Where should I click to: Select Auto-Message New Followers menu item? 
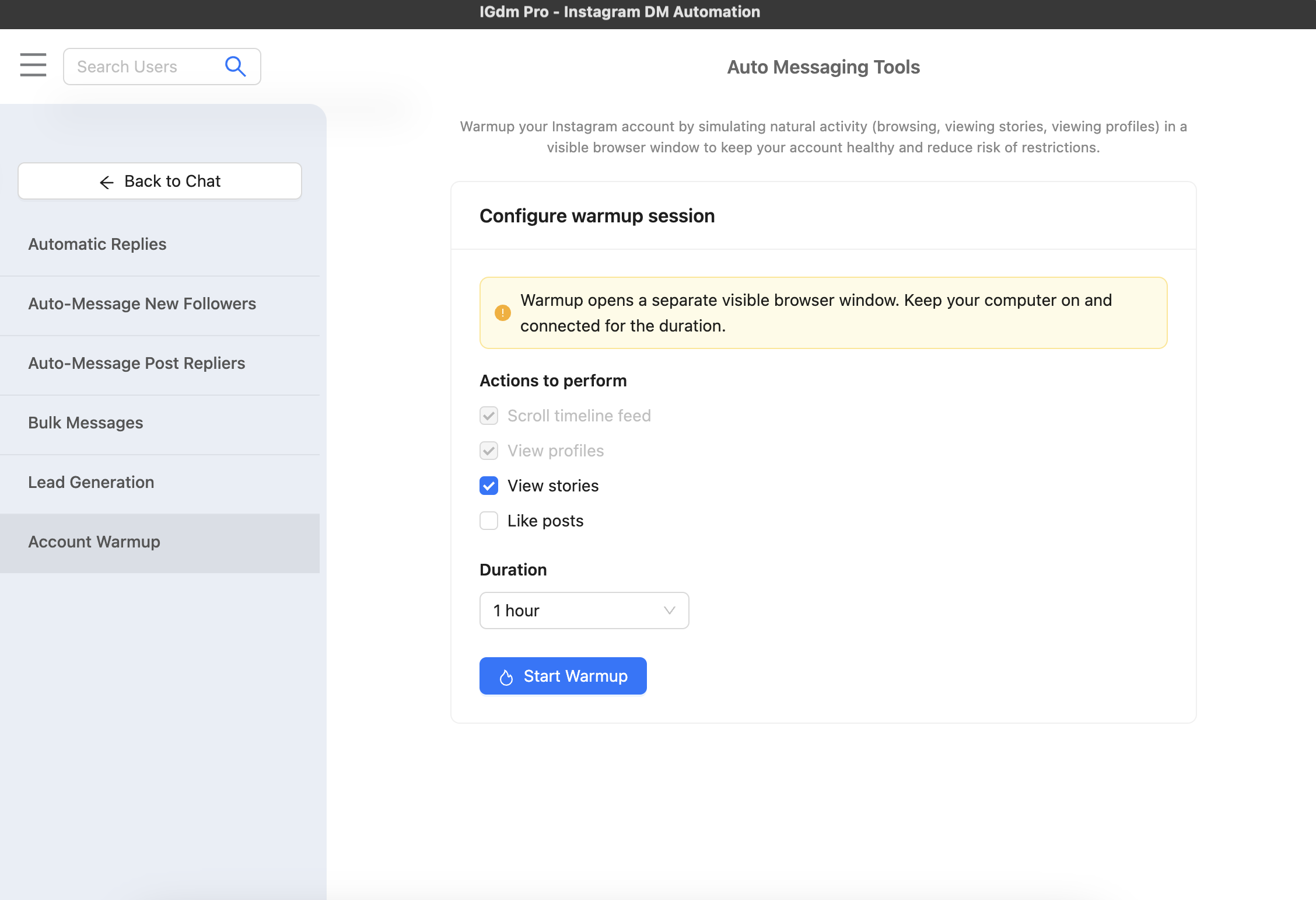(142, 304)
